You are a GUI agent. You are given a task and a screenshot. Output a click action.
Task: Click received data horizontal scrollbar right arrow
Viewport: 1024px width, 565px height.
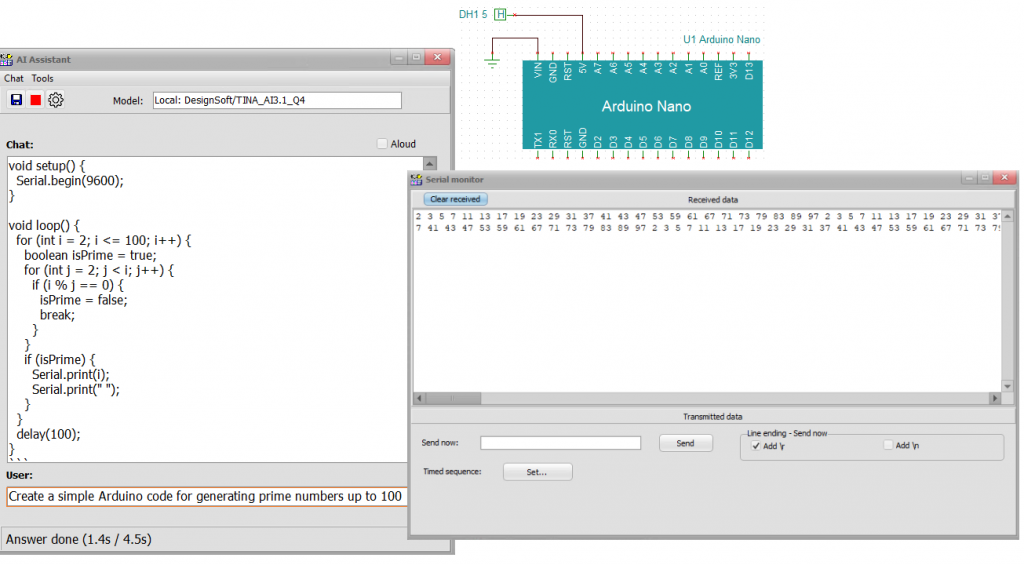click(995, 398)
